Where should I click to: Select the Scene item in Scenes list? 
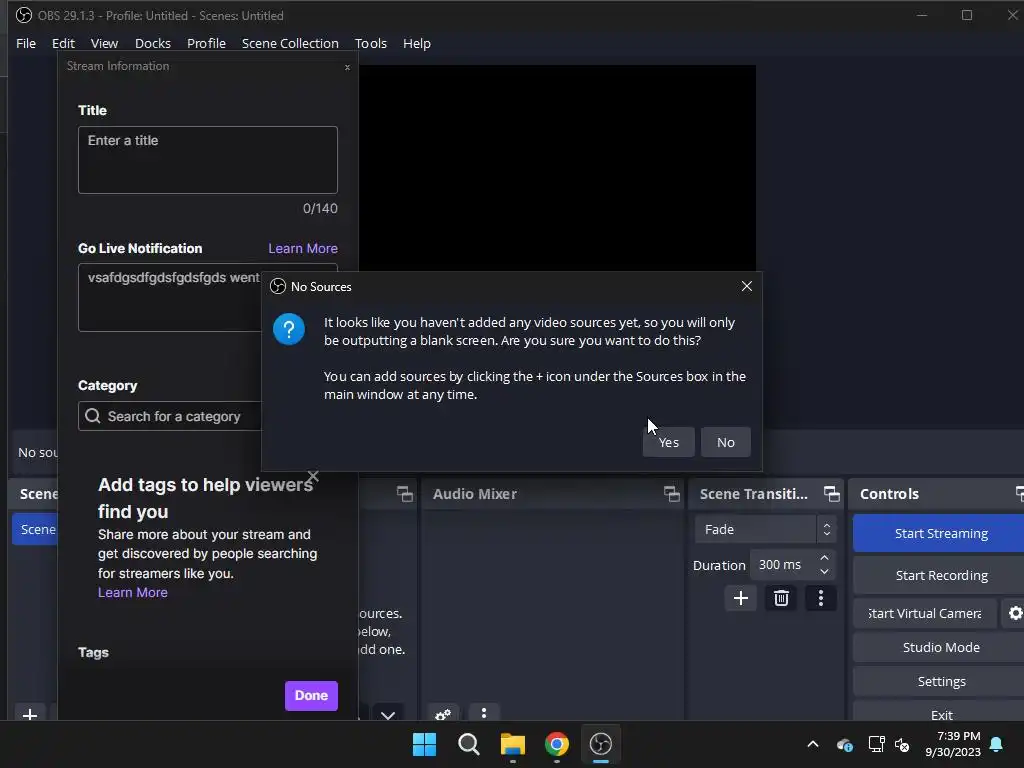click(x=35, y=529)
